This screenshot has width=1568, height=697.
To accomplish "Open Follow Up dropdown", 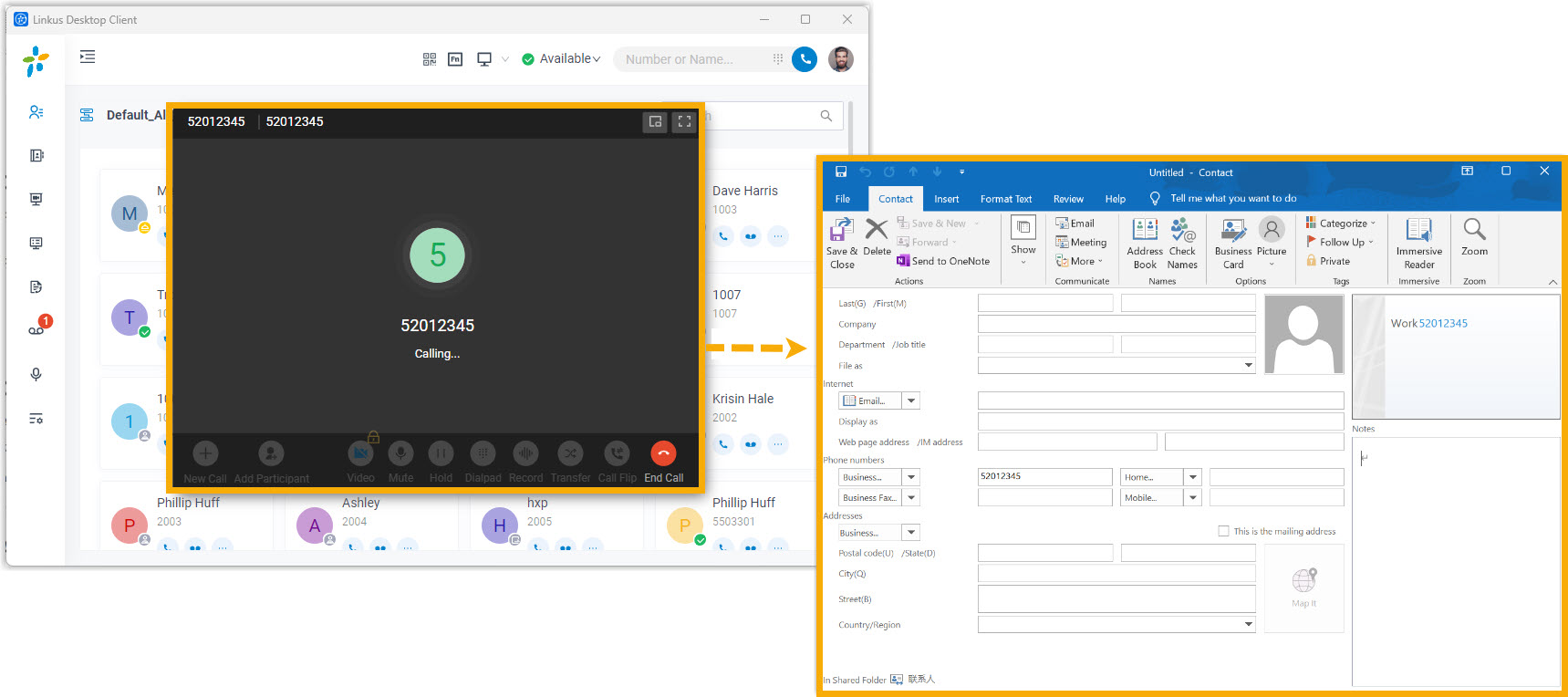I will pyautogui.click(x=1339, y=243).
